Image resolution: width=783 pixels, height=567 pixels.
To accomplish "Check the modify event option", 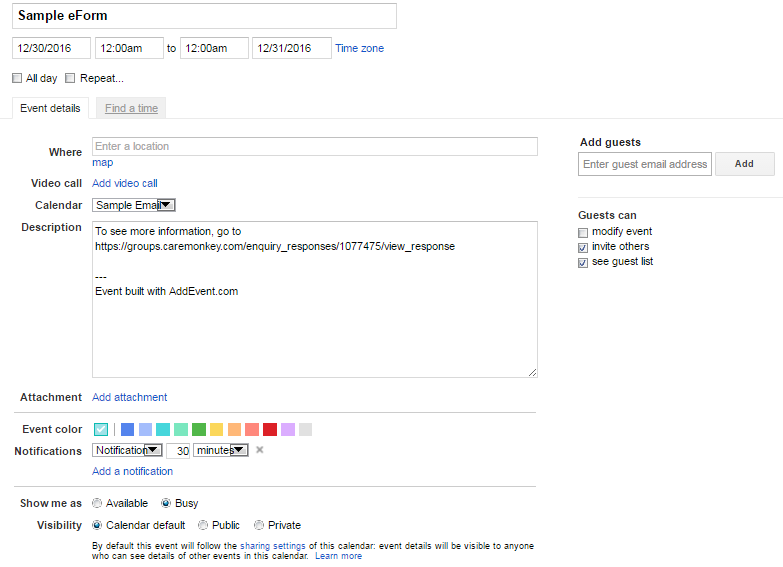I will 583,233.
